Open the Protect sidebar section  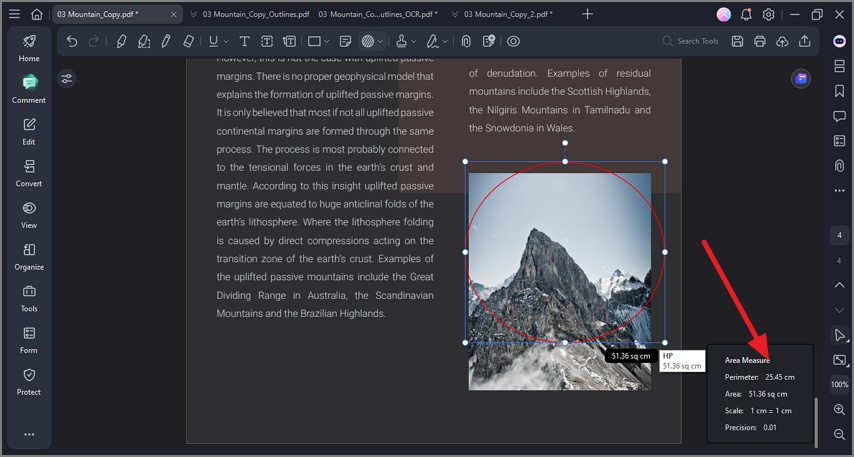(29, 381)
